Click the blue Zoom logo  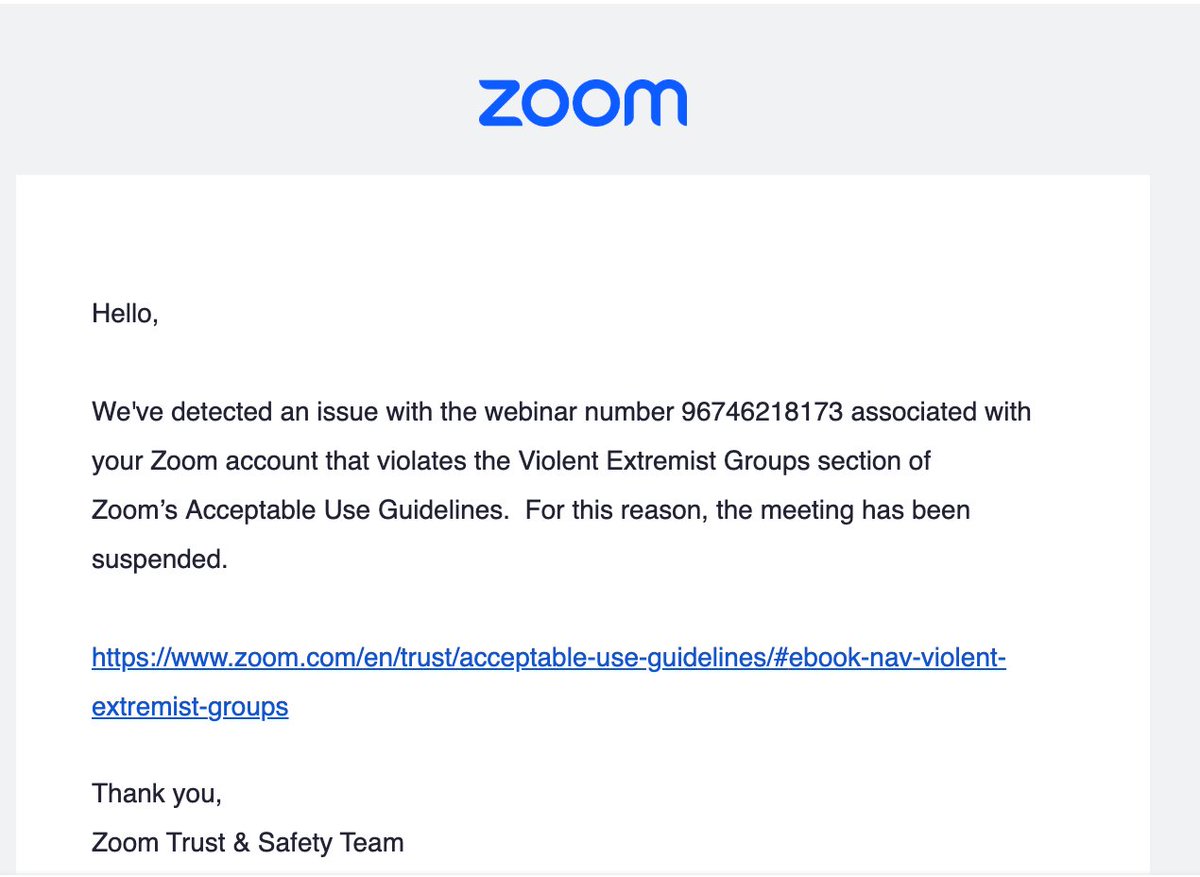click(x=582, y=104)
